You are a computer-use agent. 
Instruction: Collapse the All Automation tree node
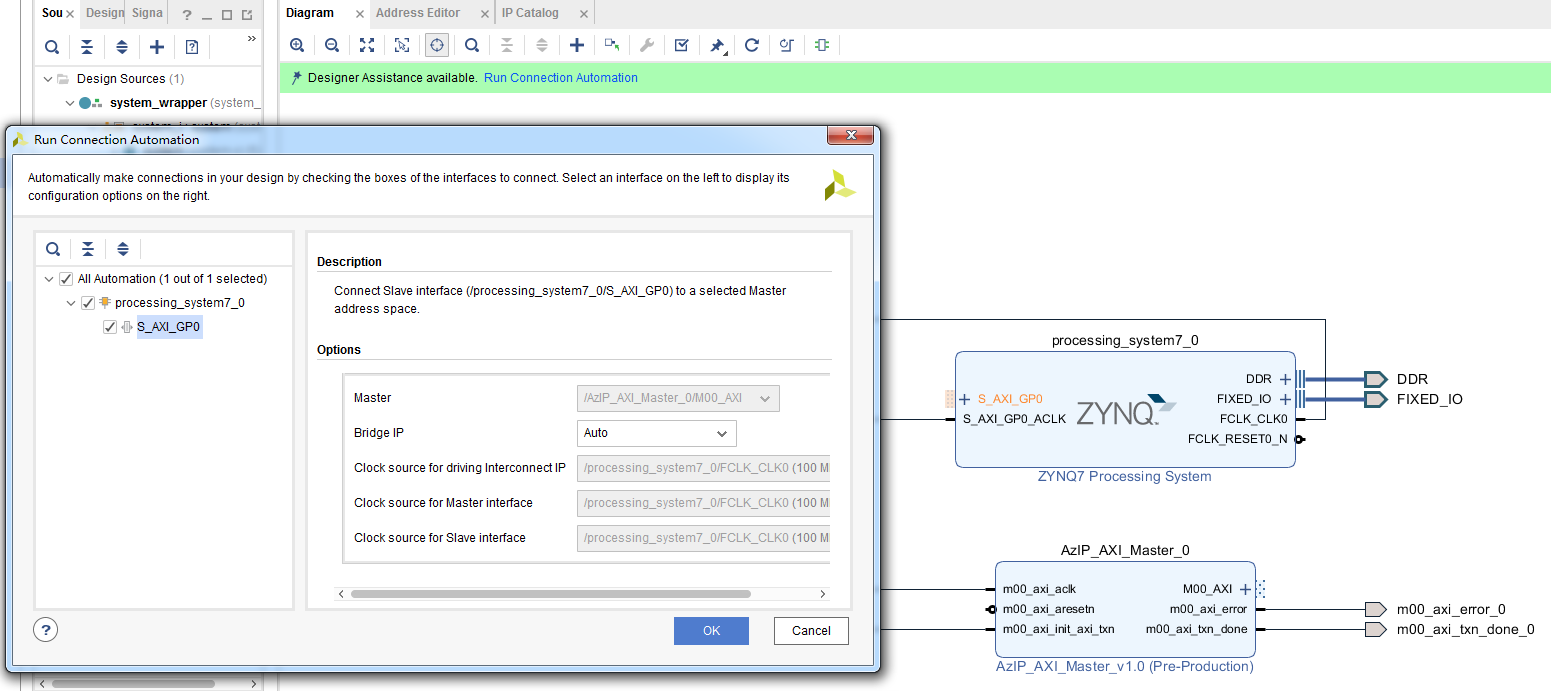point(50,279)
